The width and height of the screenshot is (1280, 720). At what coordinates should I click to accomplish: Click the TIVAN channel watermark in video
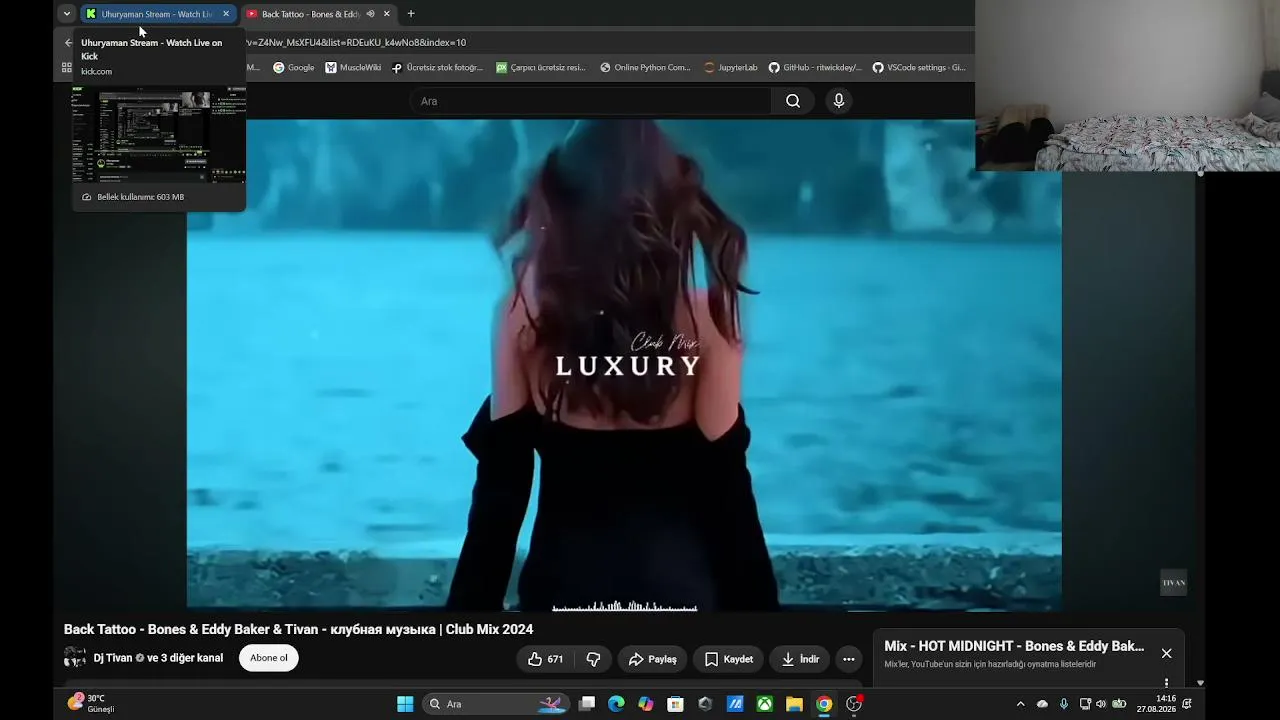point(1174,582)
